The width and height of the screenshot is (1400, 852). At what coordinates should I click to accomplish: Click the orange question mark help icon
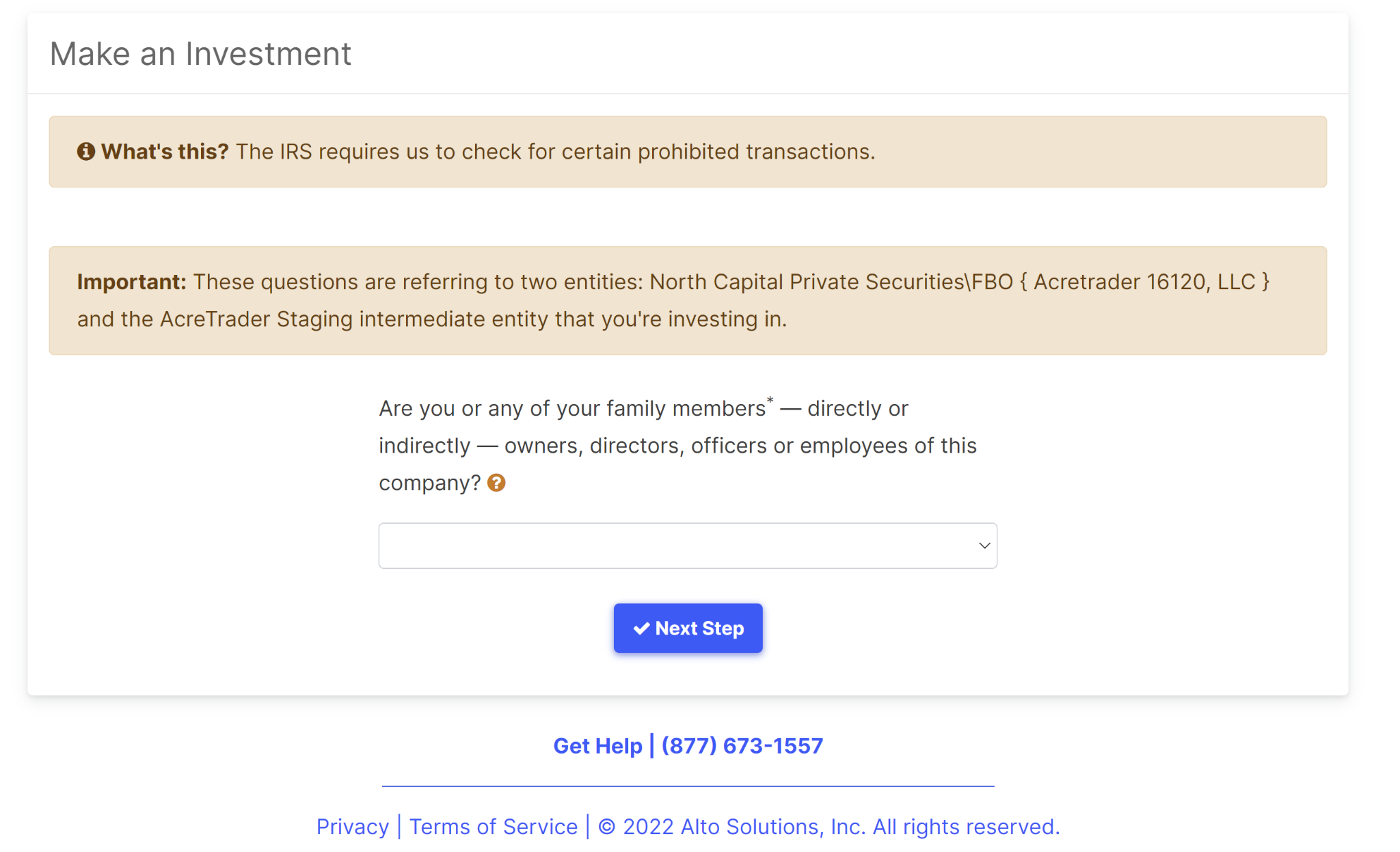pyautogui.click(x=496, y=483)
